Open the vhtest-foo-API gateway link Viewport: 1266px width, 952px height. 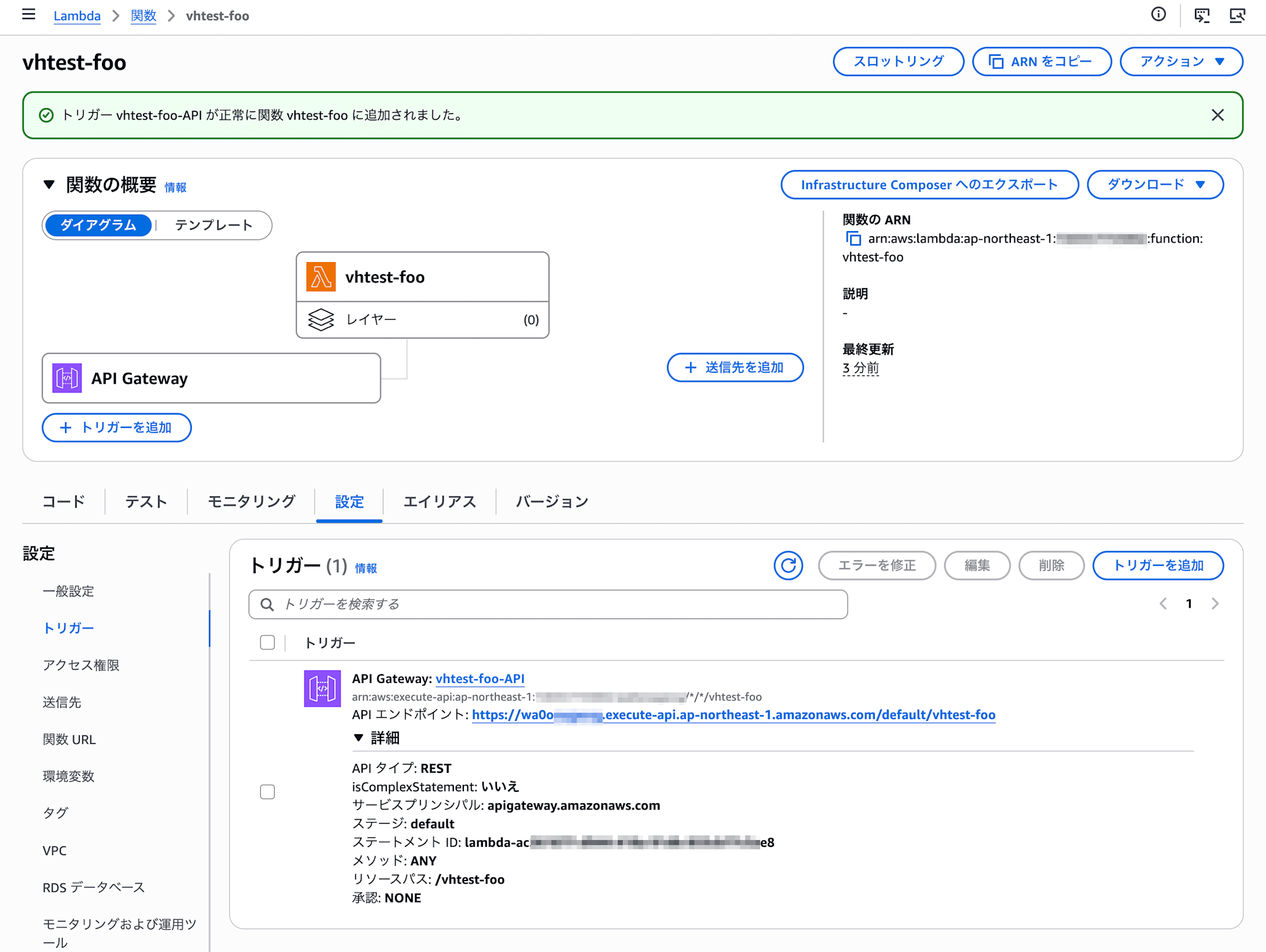pyautogui.click(x=480, y=679)
